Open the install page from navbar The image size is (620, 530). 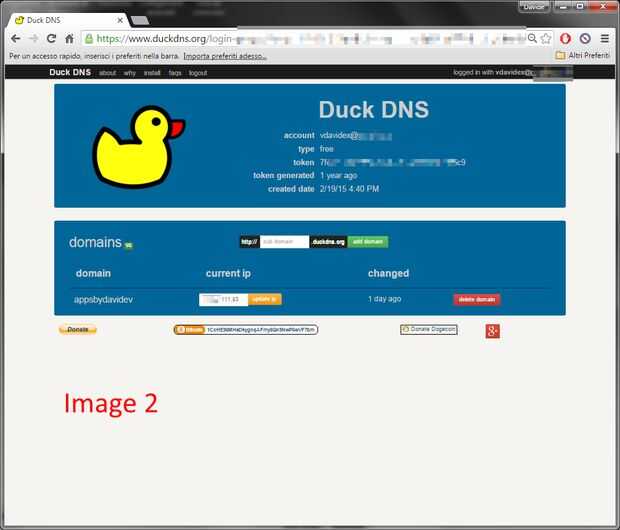152,73
